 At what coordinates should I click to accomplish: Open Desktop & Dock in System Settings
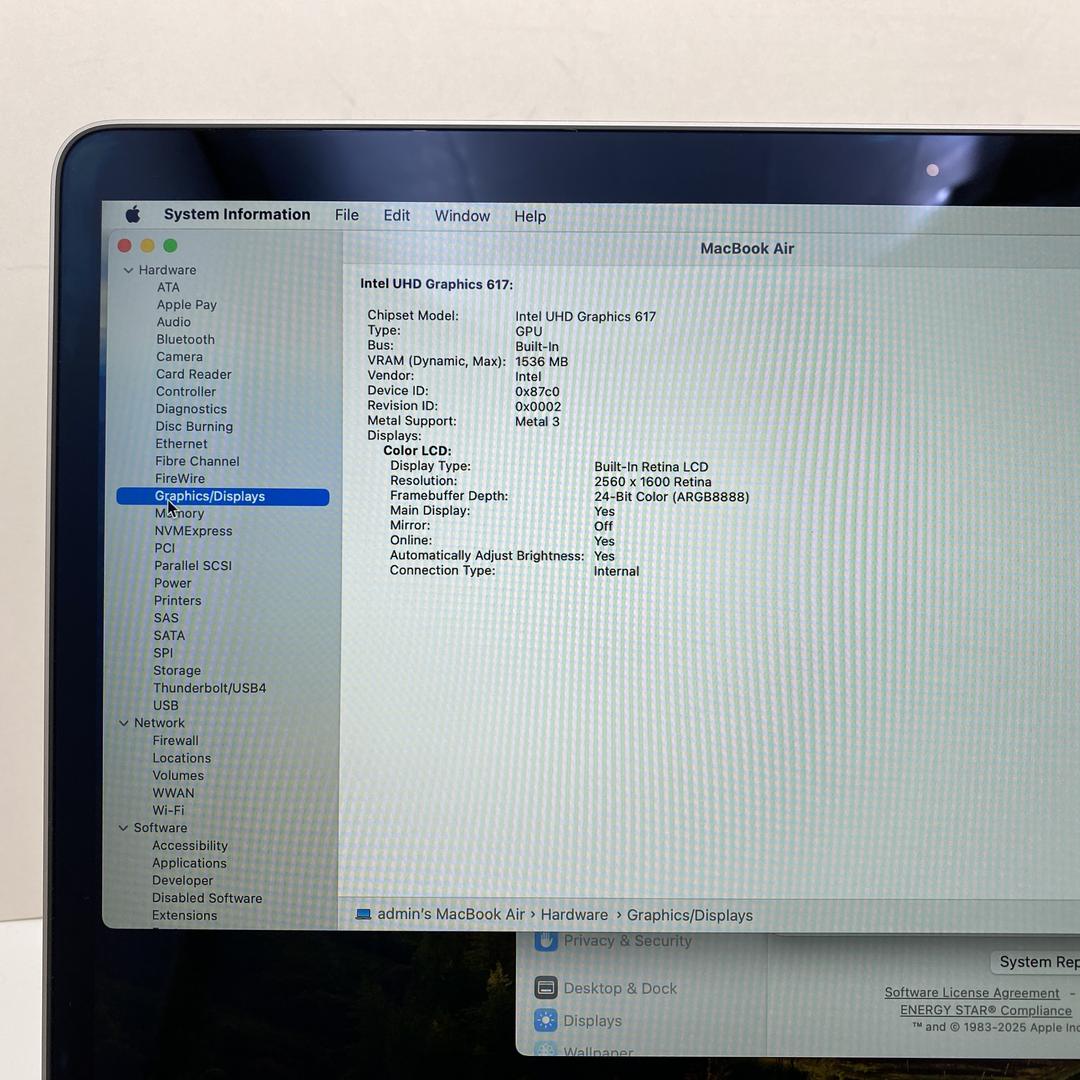[x=620, y=988]
